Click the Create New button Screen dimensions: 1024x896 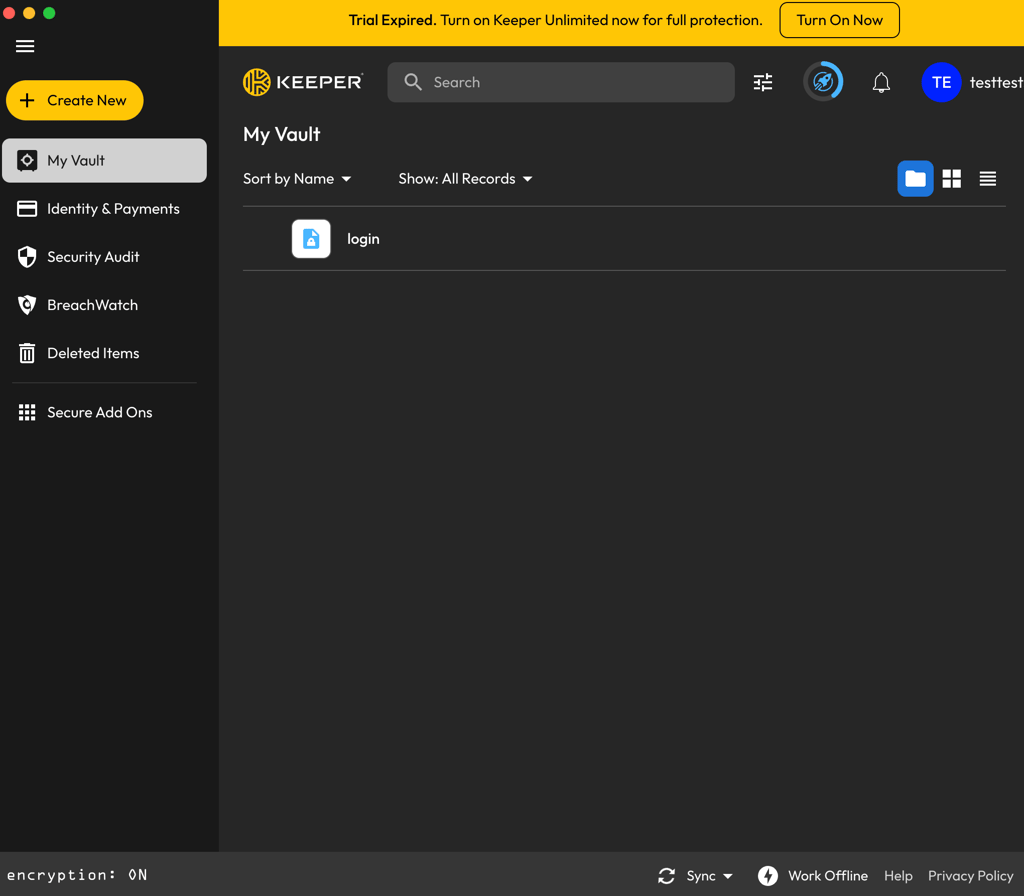click(x=74, y=101)
